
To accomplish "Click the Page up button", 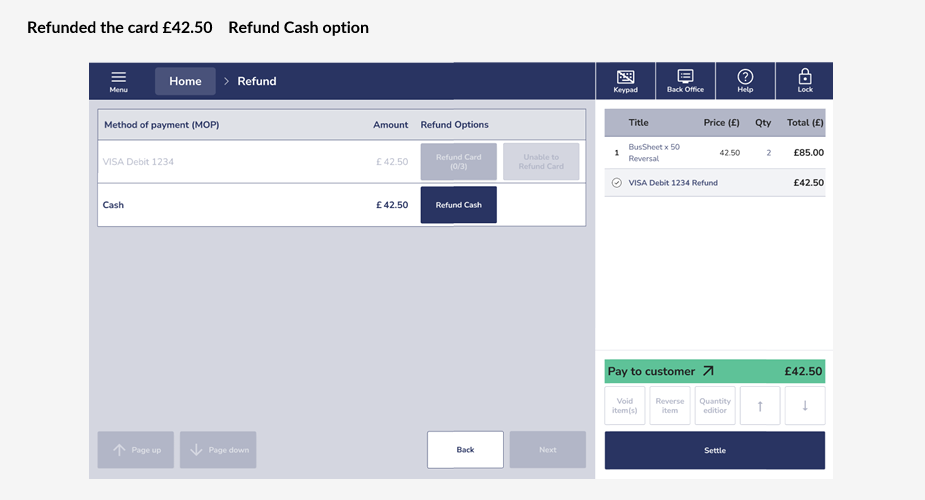I will [135, 449].
